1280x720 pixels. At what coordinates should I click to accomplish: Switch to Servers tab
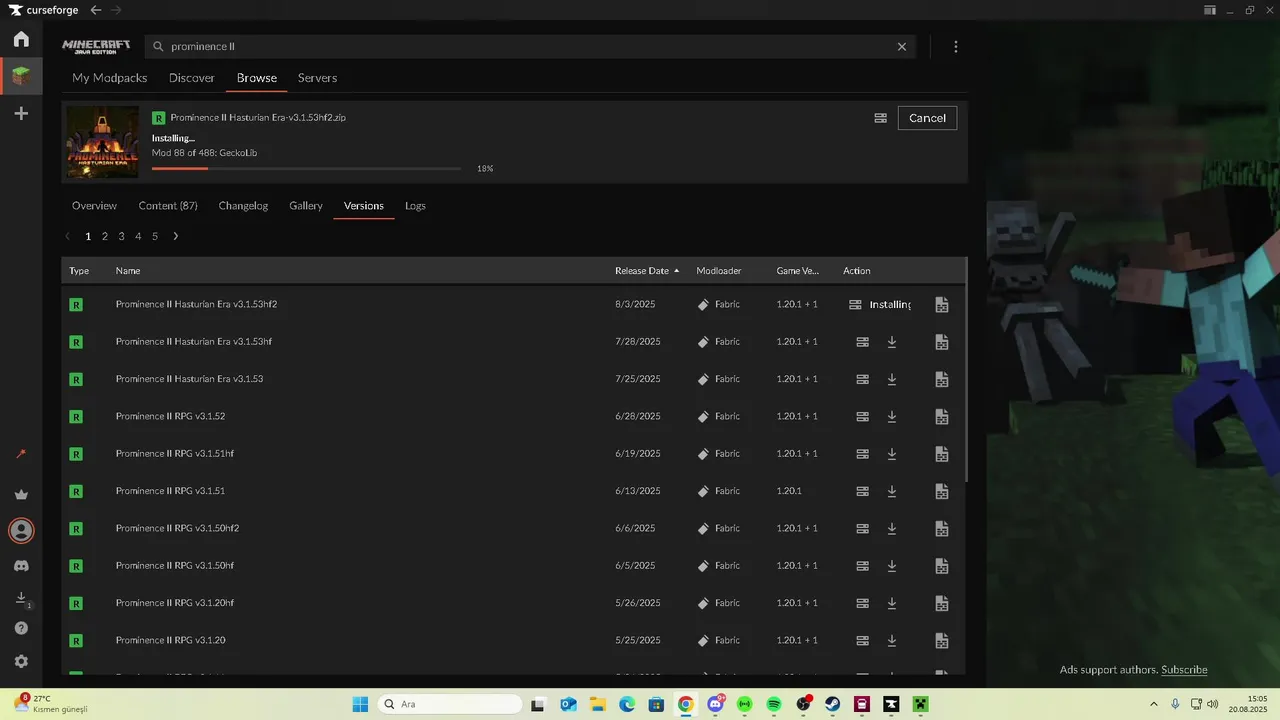317,78
